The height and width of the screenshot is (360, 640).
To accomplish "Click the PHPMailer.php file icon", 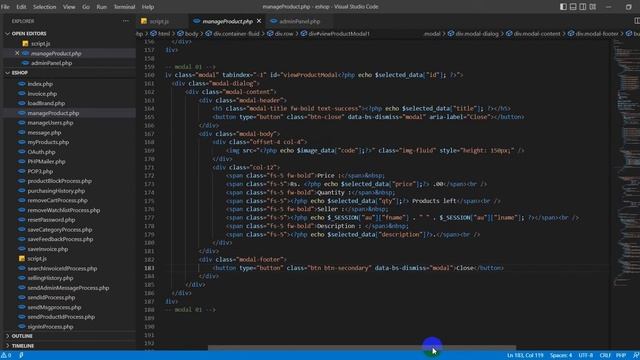I will pos(22,162).
